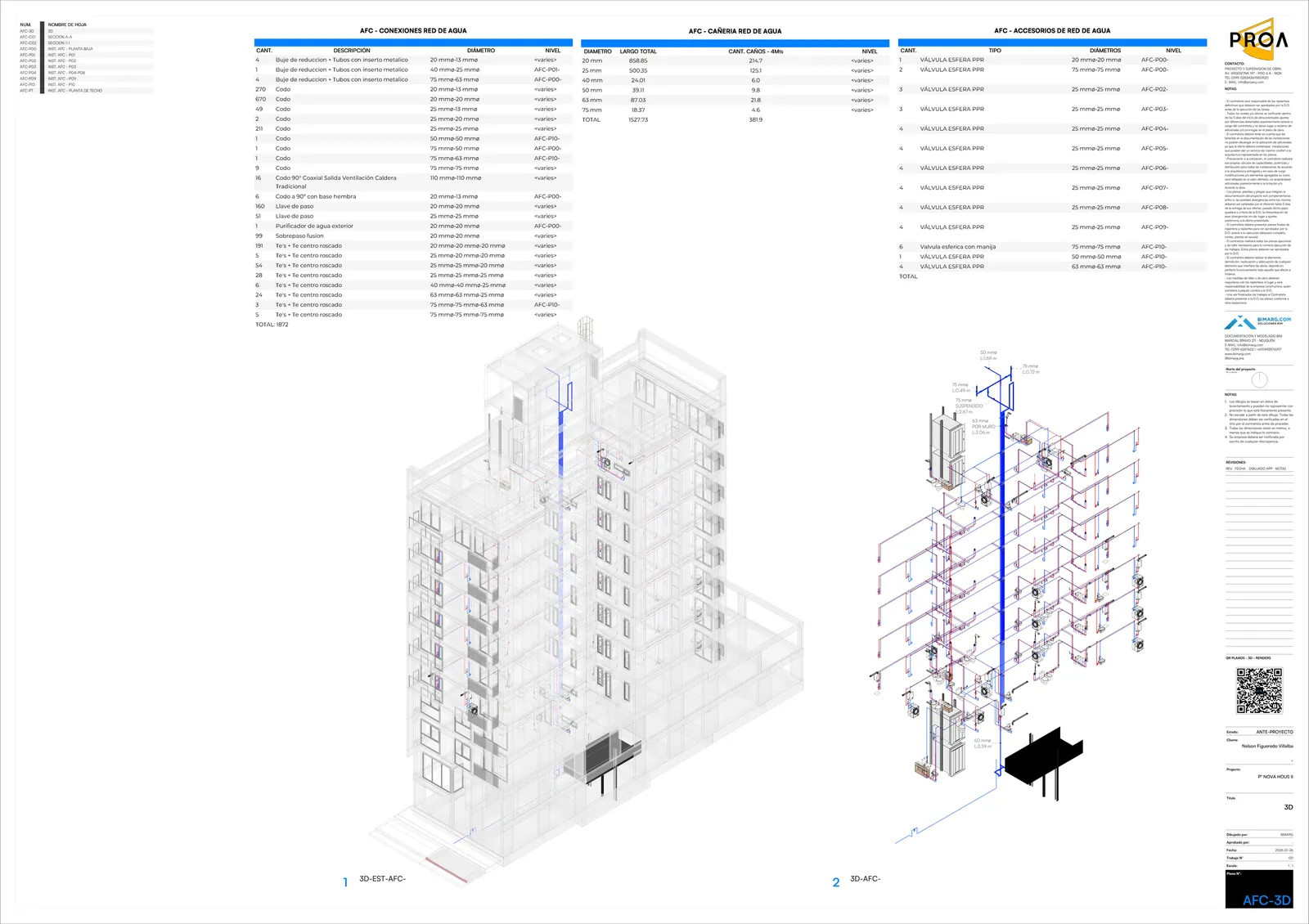Click the '63 mm' diameter row
The width and height of the screenshot is (1309, 924).
pos(735,100)
